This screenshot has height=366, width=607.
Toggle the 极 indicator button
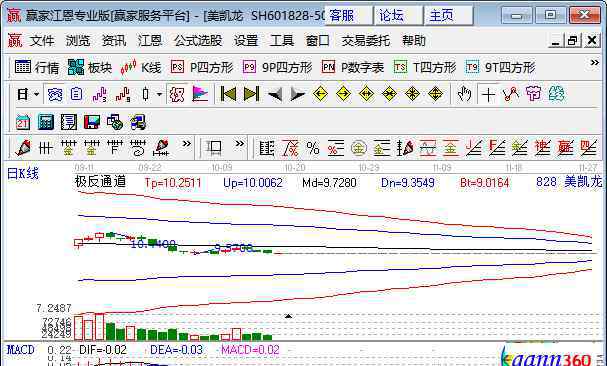click(177, 94)
